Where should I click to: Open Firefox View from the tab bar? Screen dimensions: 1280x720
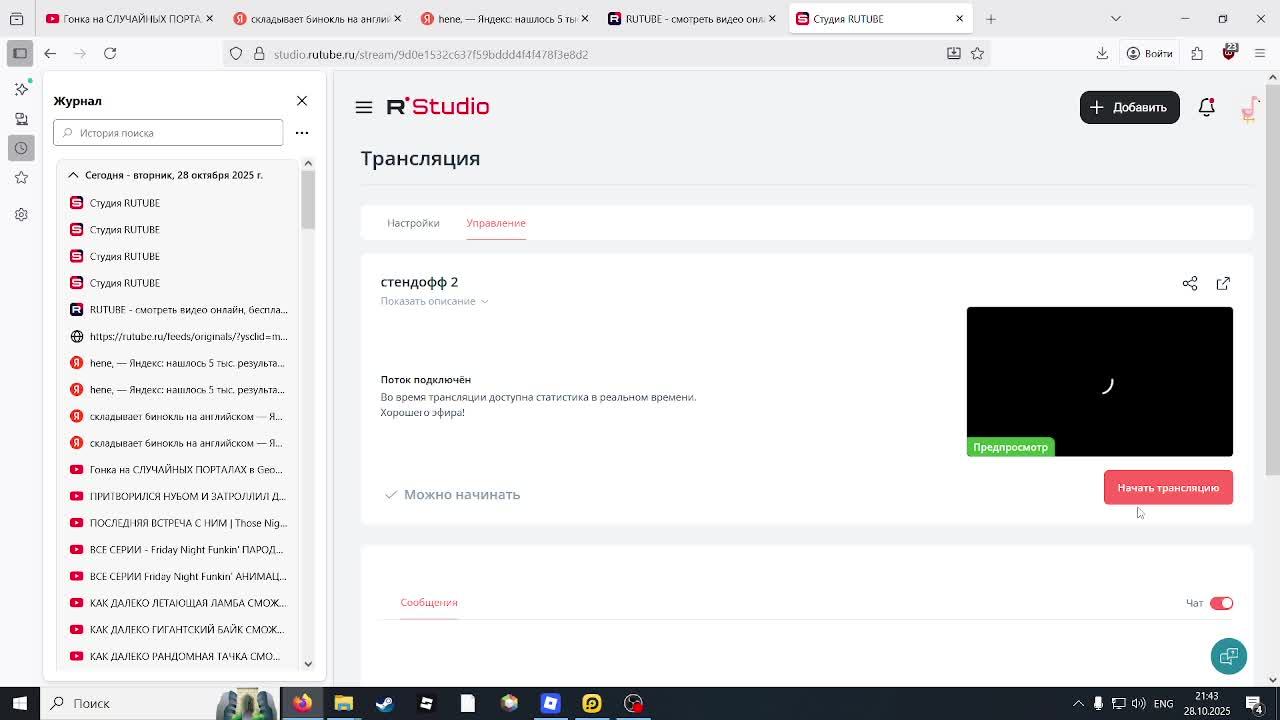[x=16, y=19]
